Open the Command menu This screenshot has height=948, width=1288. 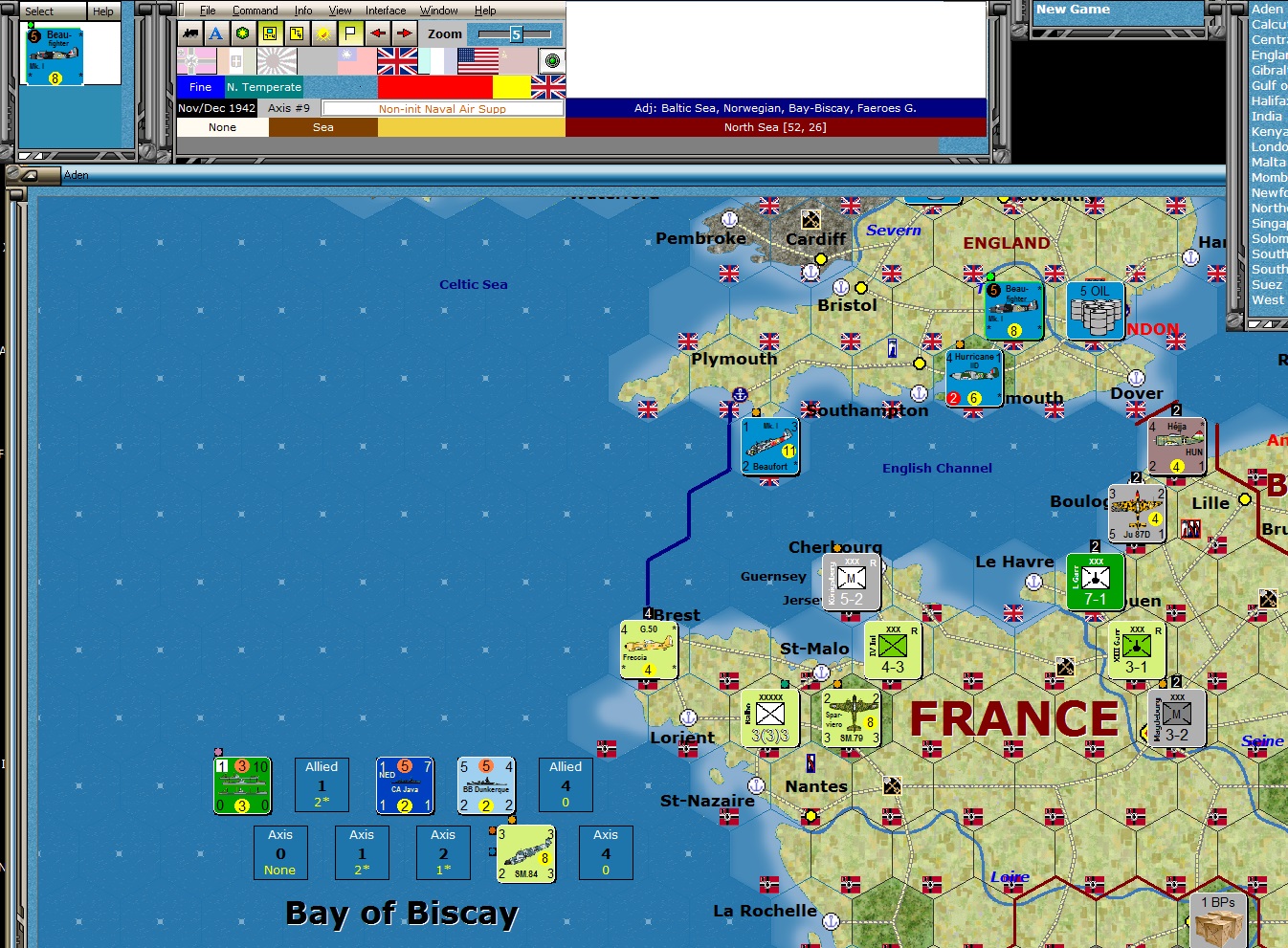(255, 11)
